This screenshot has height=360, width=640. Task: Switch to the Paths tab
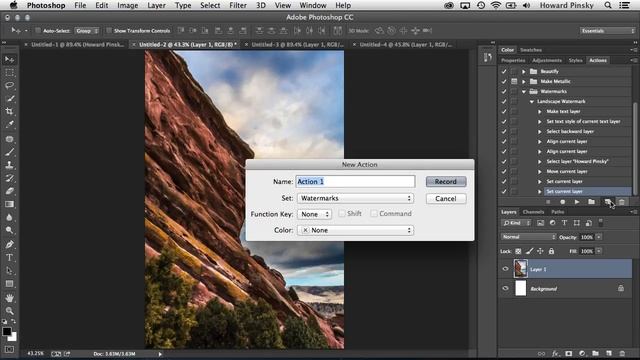558,212
